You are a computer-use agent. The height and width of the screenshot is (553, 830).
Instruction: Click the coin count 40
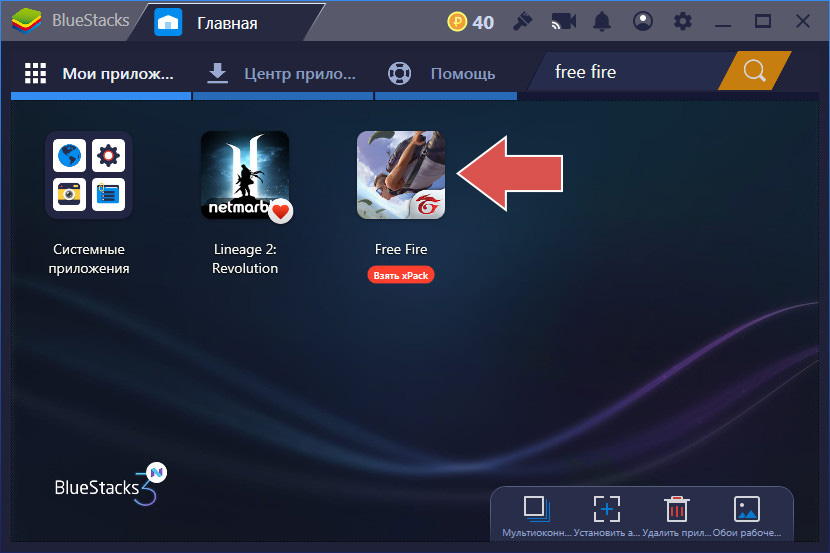coord(483,22)
